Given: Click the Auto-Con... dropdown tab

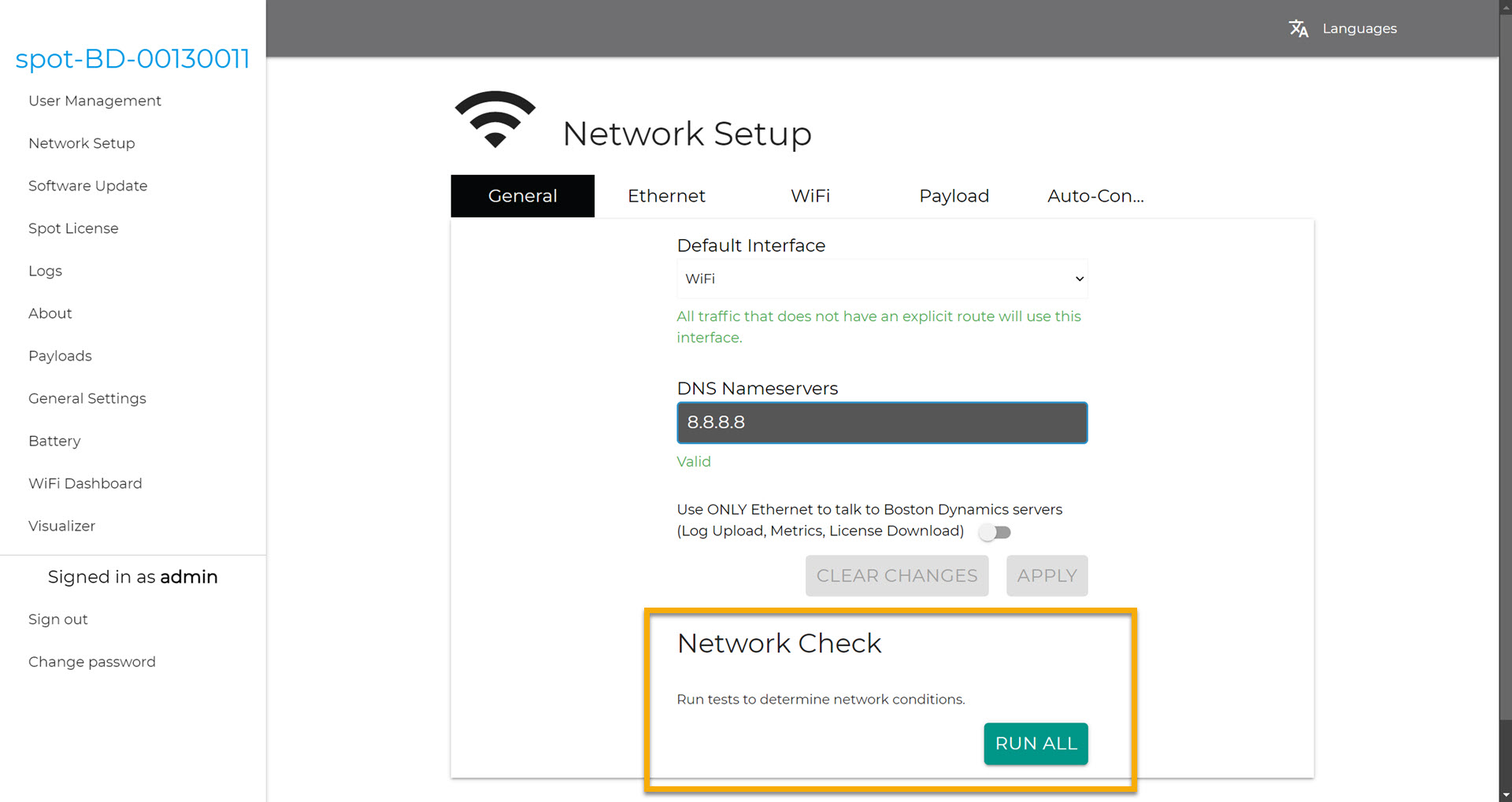Looking at the screenshot, I should point(1095,196).
